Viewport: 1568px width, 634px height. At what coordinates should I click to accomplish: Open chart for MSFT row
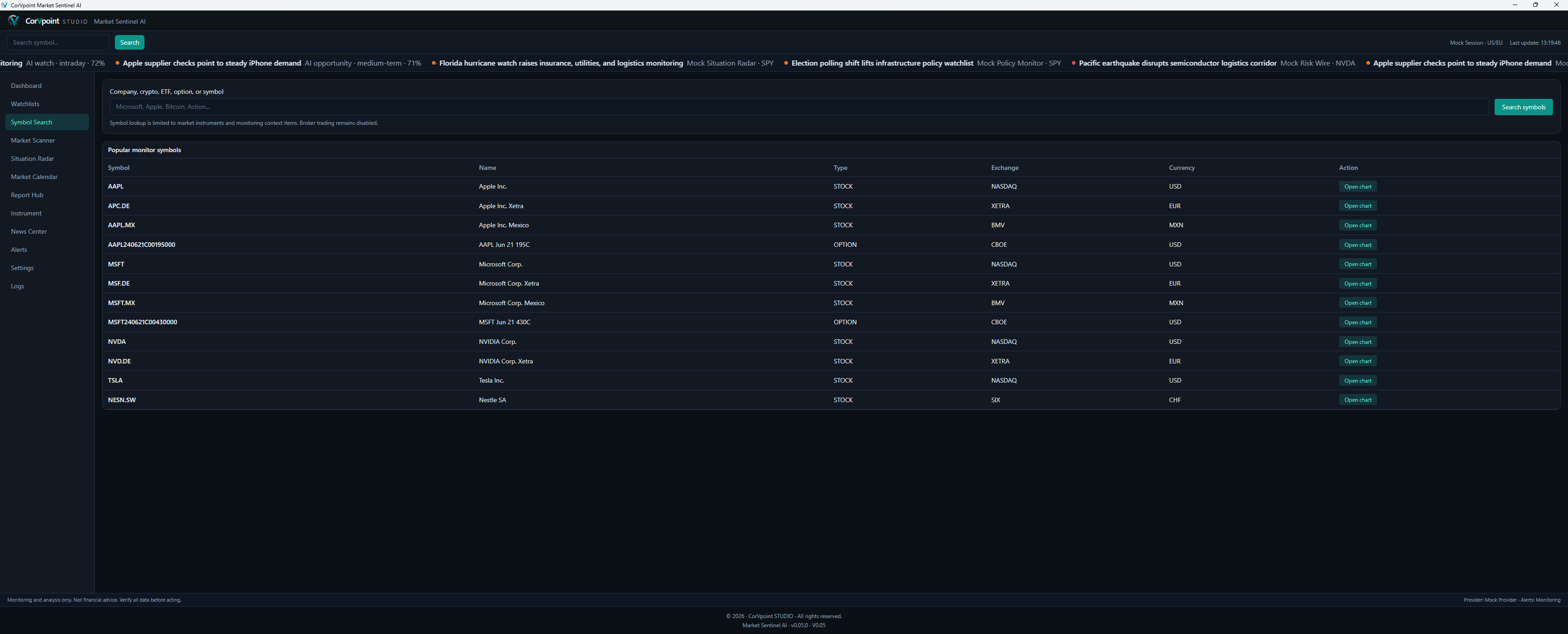click(1357, 264)
